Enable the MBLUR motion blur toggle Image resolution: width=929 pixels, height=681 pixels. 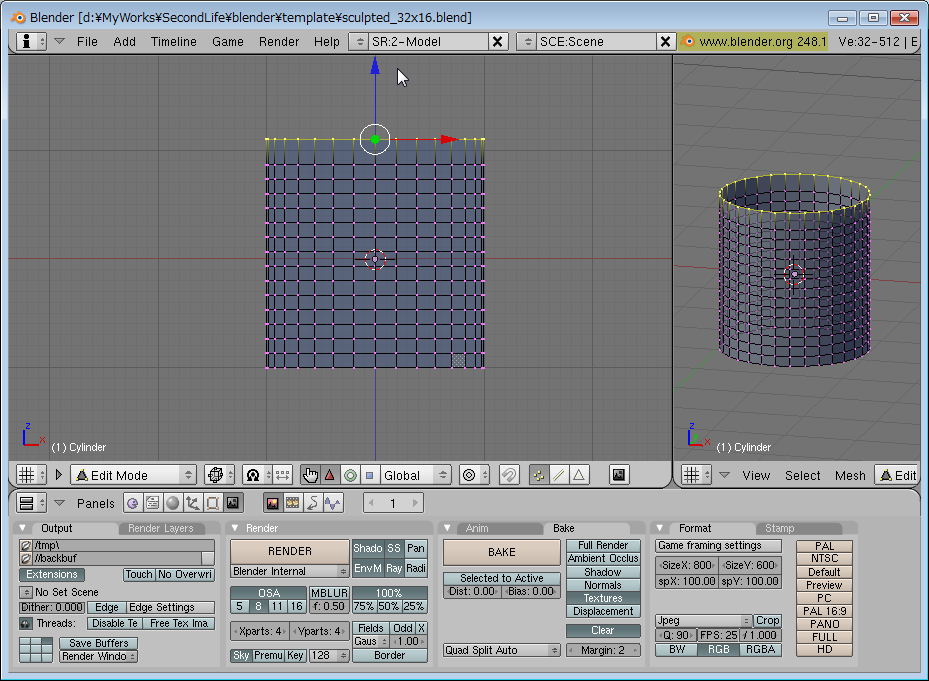point(329,593)
